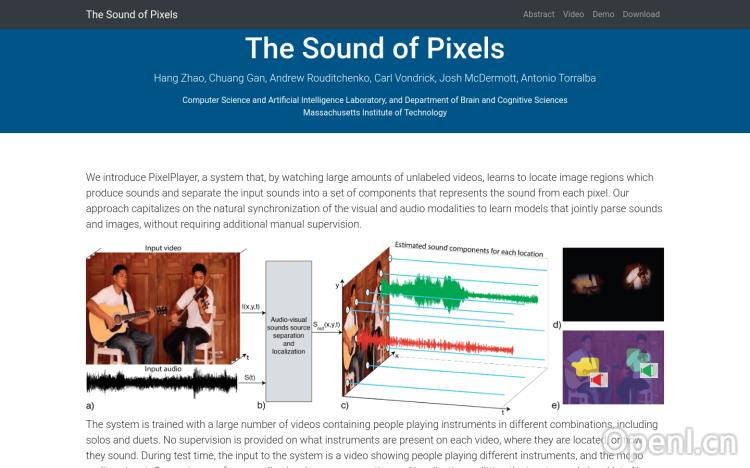Click the dark localization heatmap image
Image resolution: width=750 pixels, height=468 pixels.
[613, 284]
